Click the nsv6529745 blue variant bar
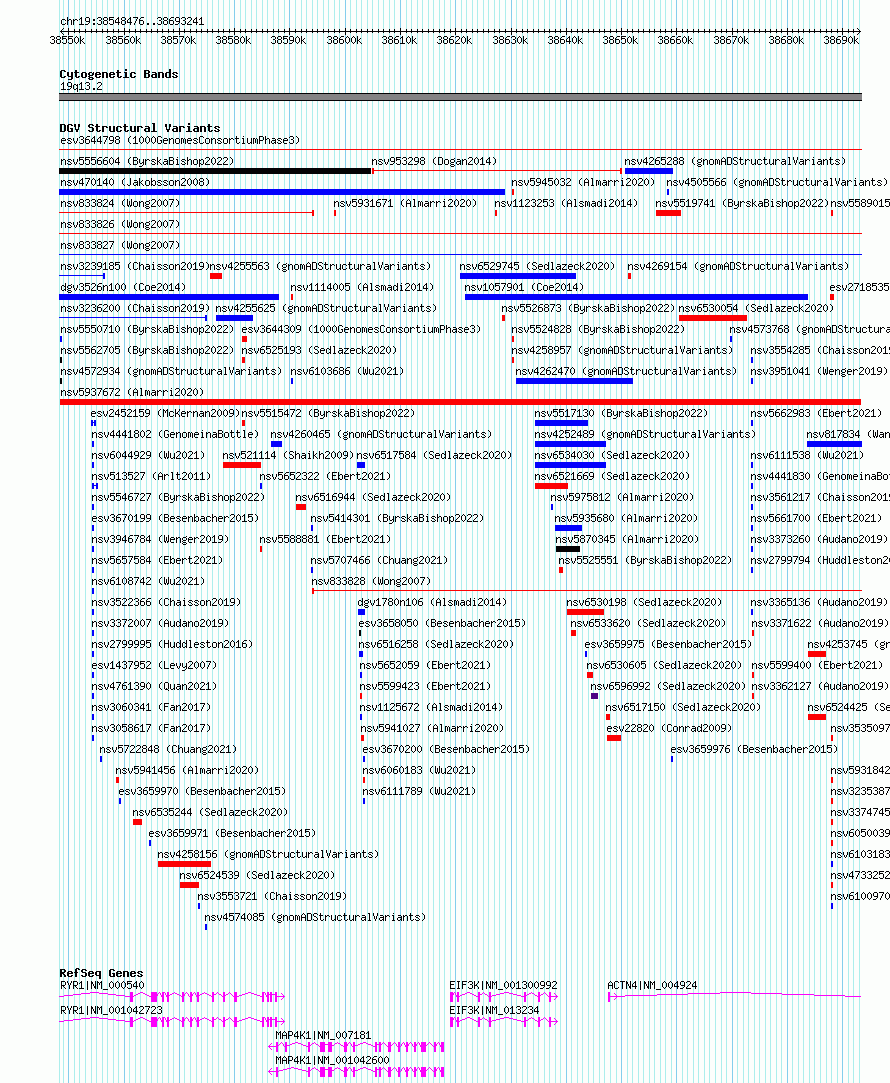890x1083 pixels. 517,276
